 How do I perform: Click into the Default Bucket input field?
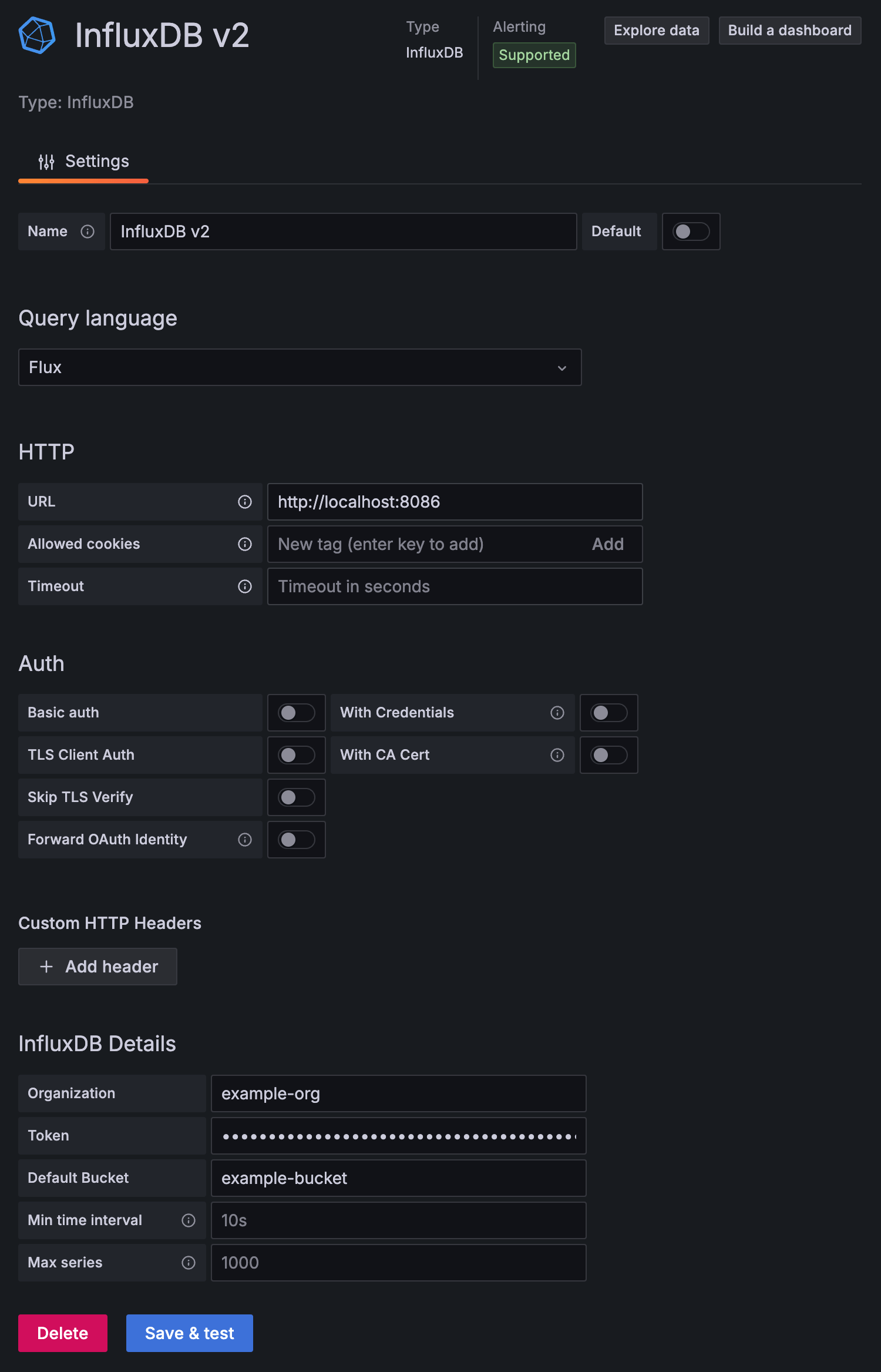pos(398,1178)
